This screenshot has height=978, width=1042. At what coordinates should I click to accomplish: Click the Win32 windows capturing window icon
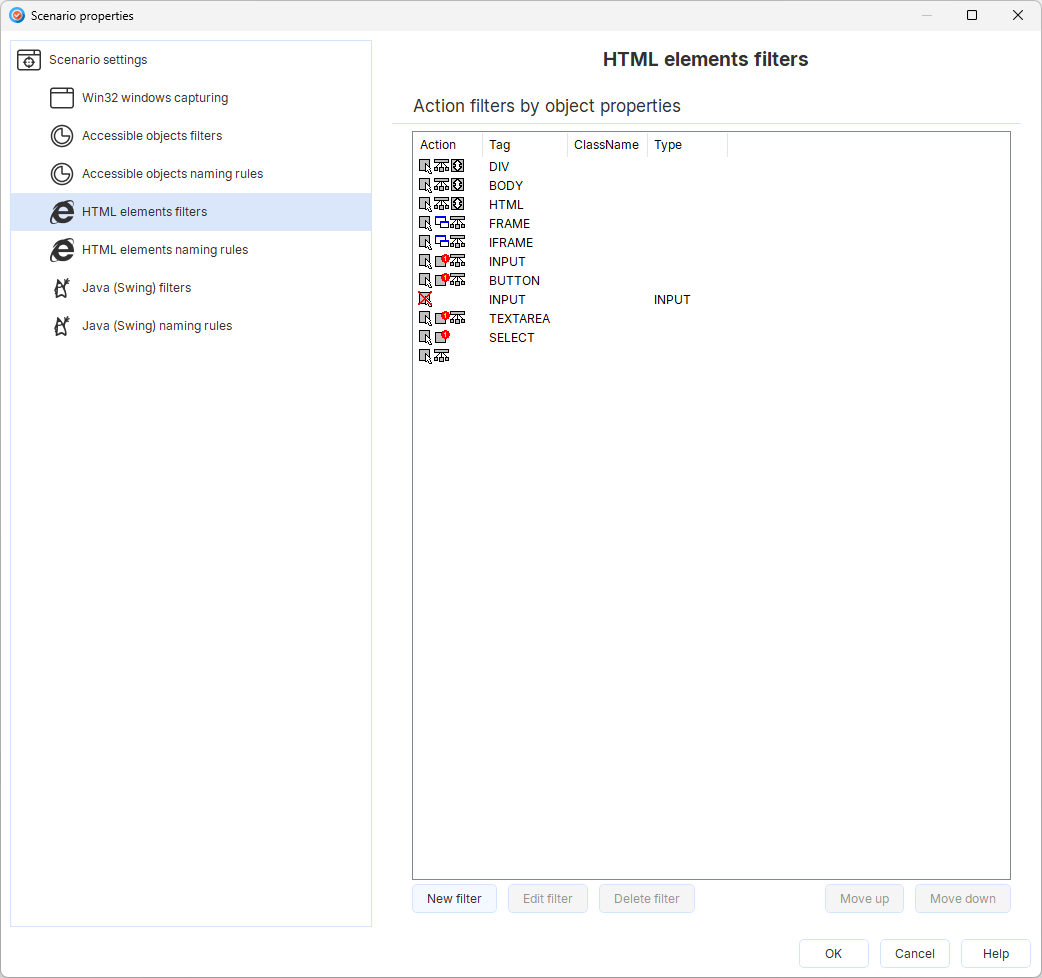pos(62,98)
